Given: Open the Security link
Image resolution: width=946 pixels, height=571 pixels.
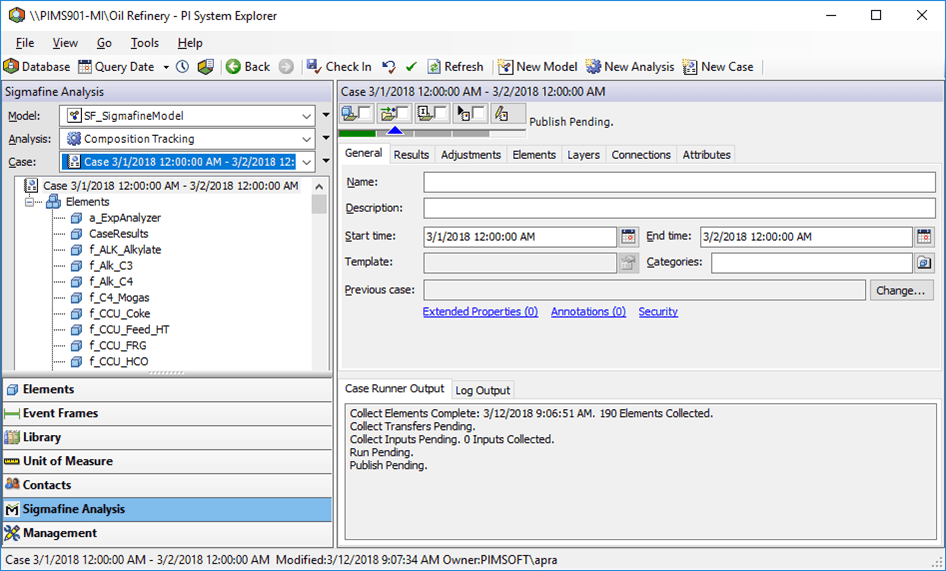Looking at the screenshot, I should click(x=658, y=311).
